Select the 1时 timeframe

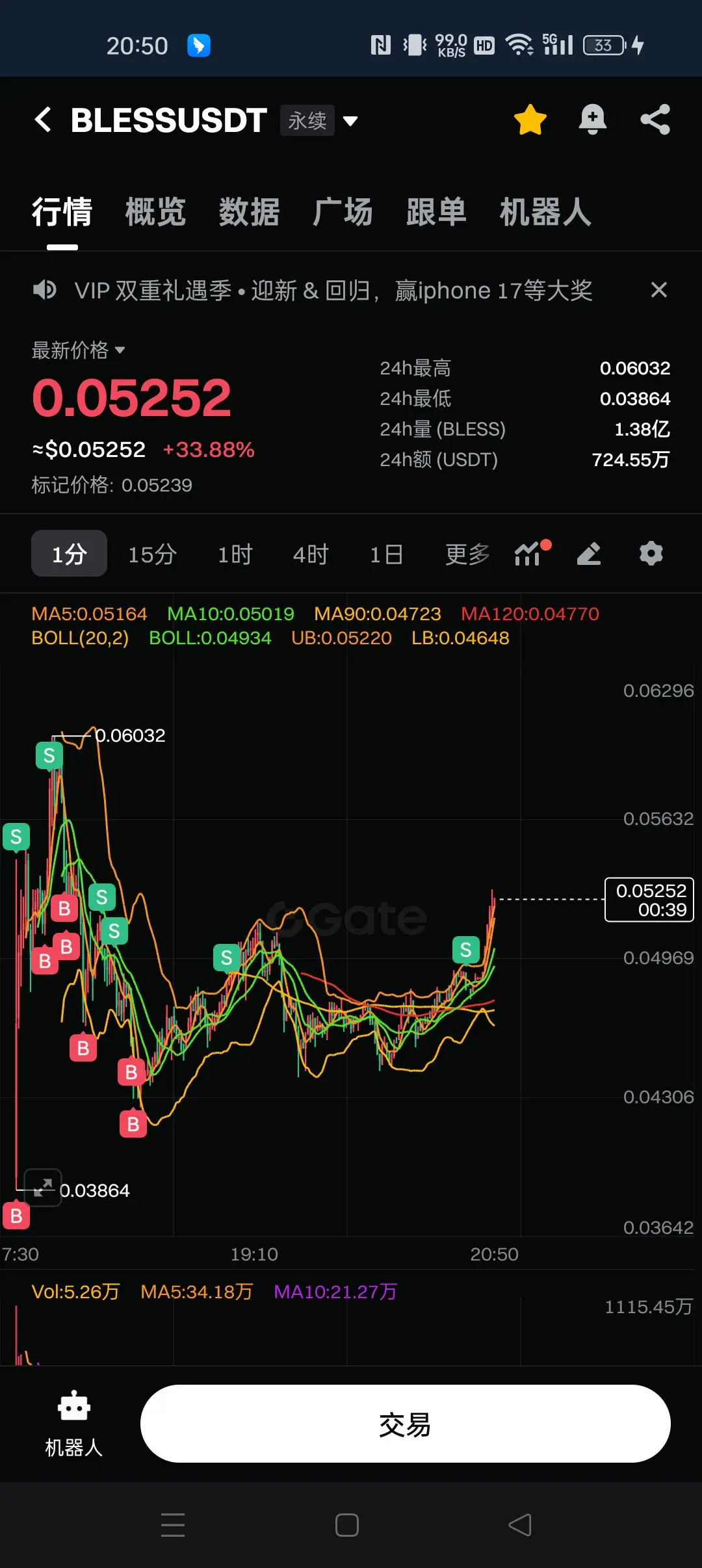[x=235, y=555]
